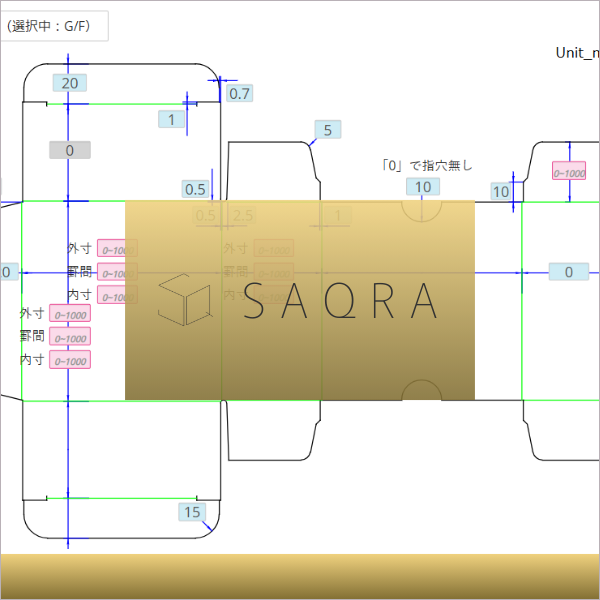Click 外寸 pink field in the lowest-left group
Image resolution: width=600 pixels, height=600 pixels.
coord(70,313)
